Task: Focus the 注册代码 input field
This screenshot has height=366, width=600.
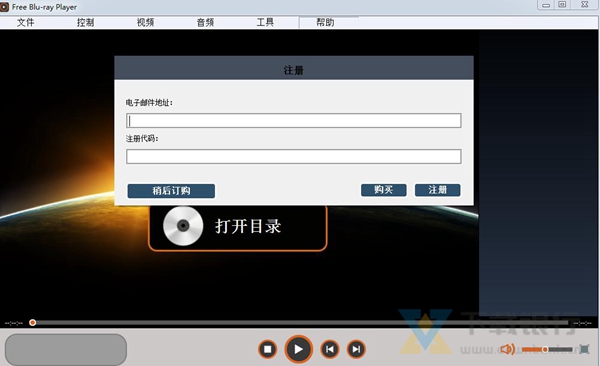Action: tap(293, 157)
